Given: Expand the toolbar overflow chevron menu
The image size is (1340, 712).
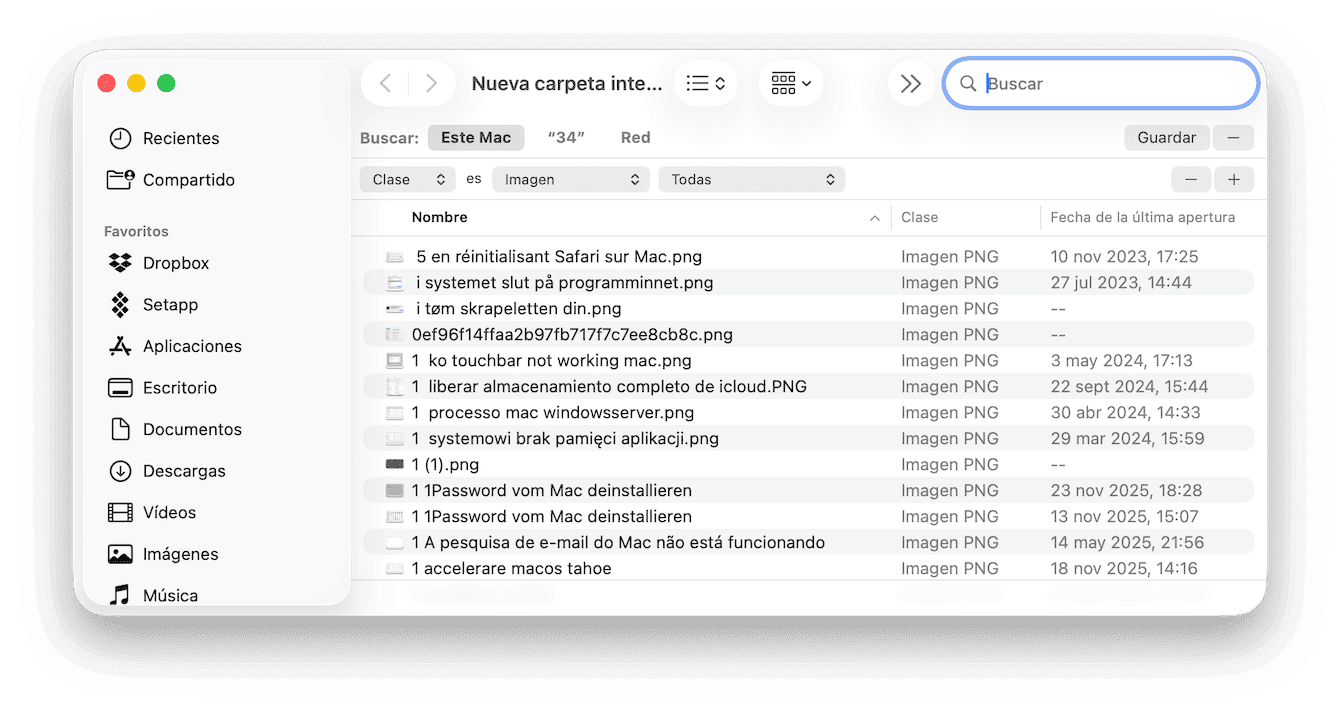Looking at the screenshot, I should coord(910,83).
